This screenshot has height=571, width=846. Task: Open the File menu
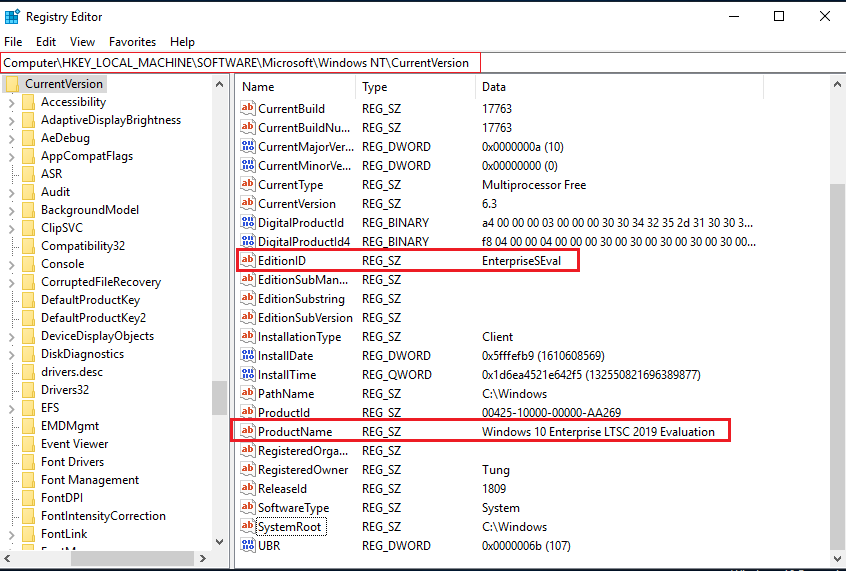13,42
